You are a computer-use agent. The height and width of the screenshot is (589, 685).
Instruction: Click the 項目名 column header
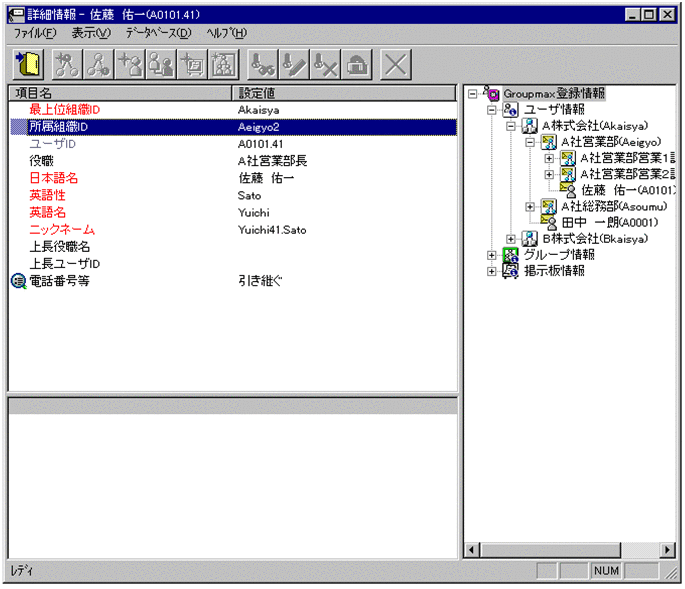pos(120,93)
